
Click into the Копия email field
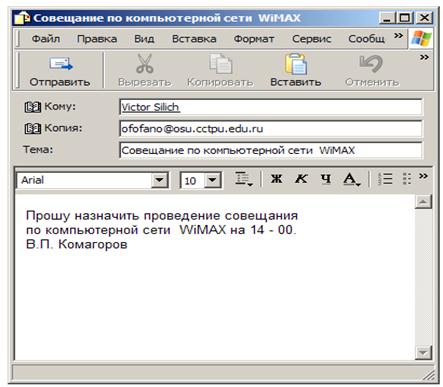click(271, 129)
